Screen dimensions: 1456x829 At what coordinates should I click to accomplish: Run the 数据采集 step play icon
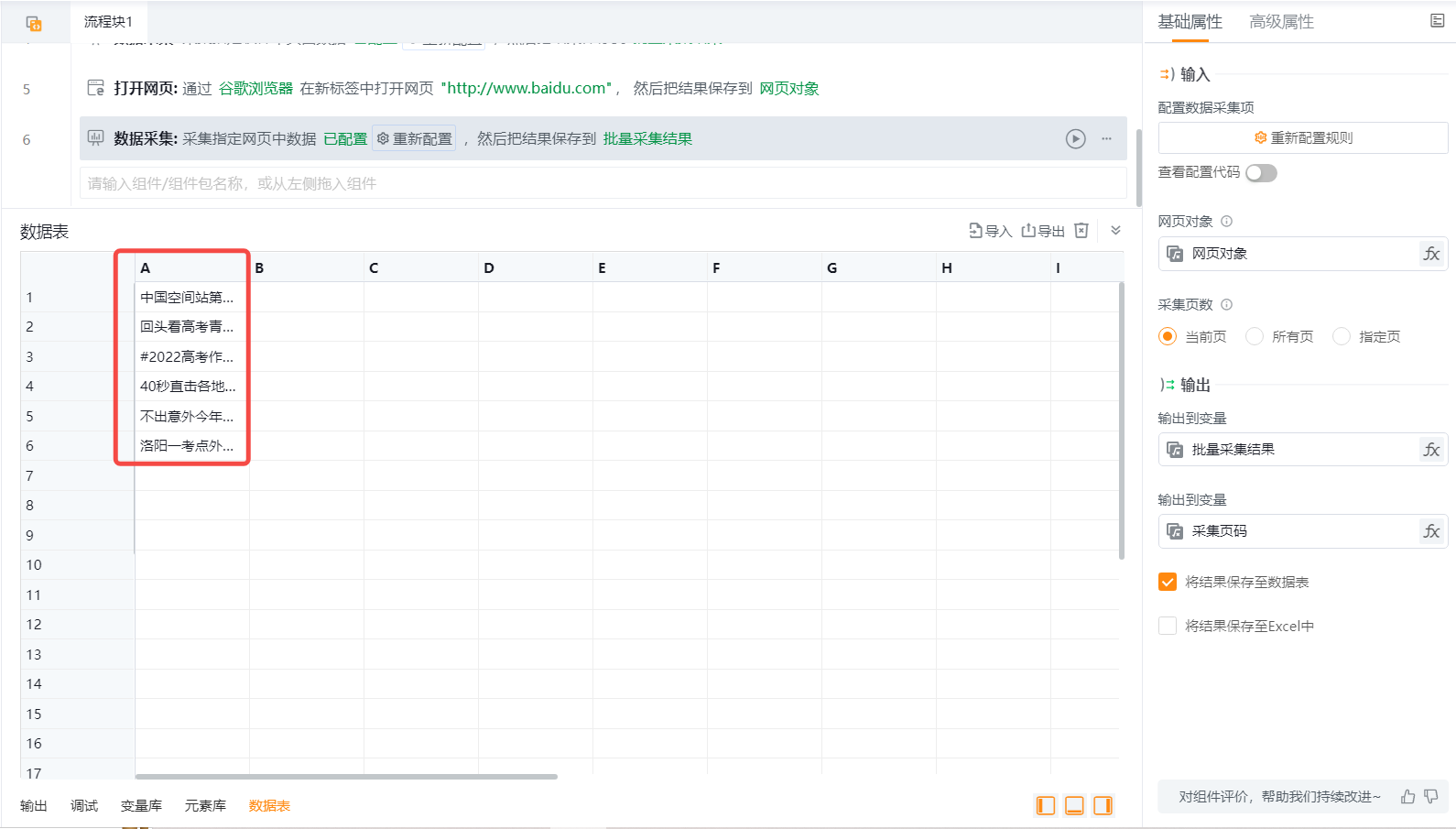coord(1075,138)
